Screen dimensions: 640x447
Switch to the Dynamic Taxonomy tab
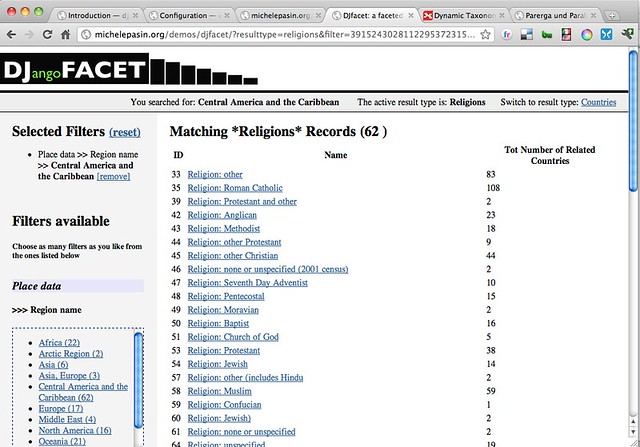[463, 16]
